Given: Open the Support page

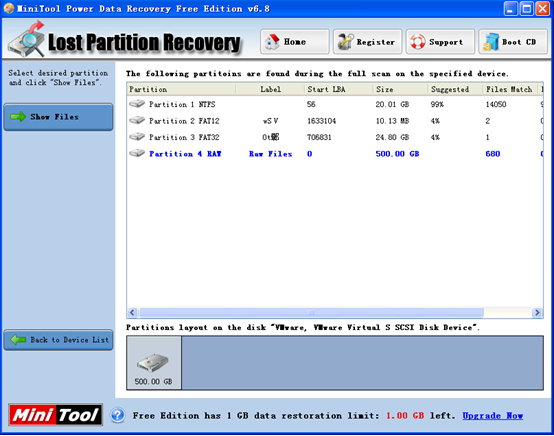Looking at the screenshot, I should coord(440,42).
